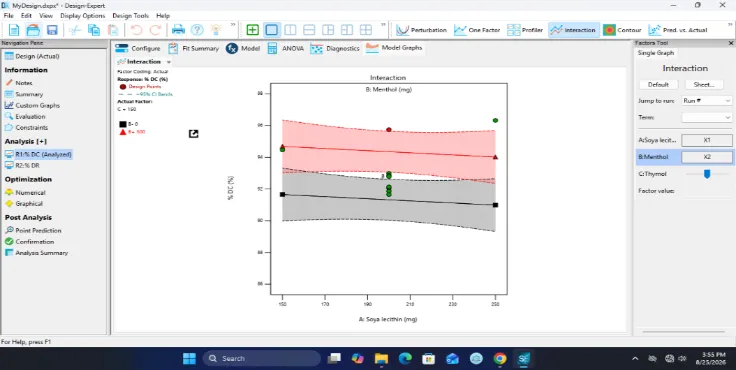The image size is (736, 370).
Task: Set B:Menthol as X2 axis toggle
Action: [x=707, y=157]
